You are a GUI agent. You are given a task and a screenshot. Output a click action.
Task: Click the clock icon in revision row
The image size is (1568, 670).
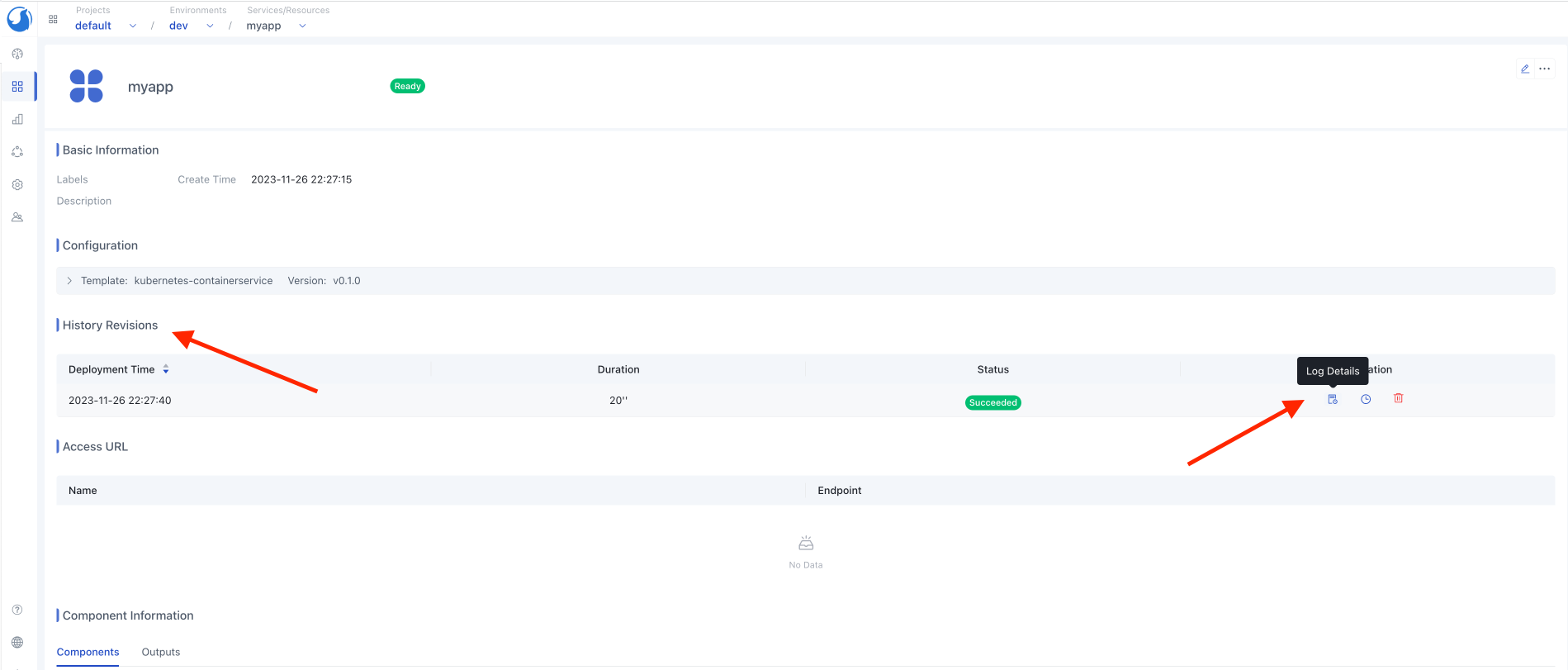click(x=1366, y=399)
